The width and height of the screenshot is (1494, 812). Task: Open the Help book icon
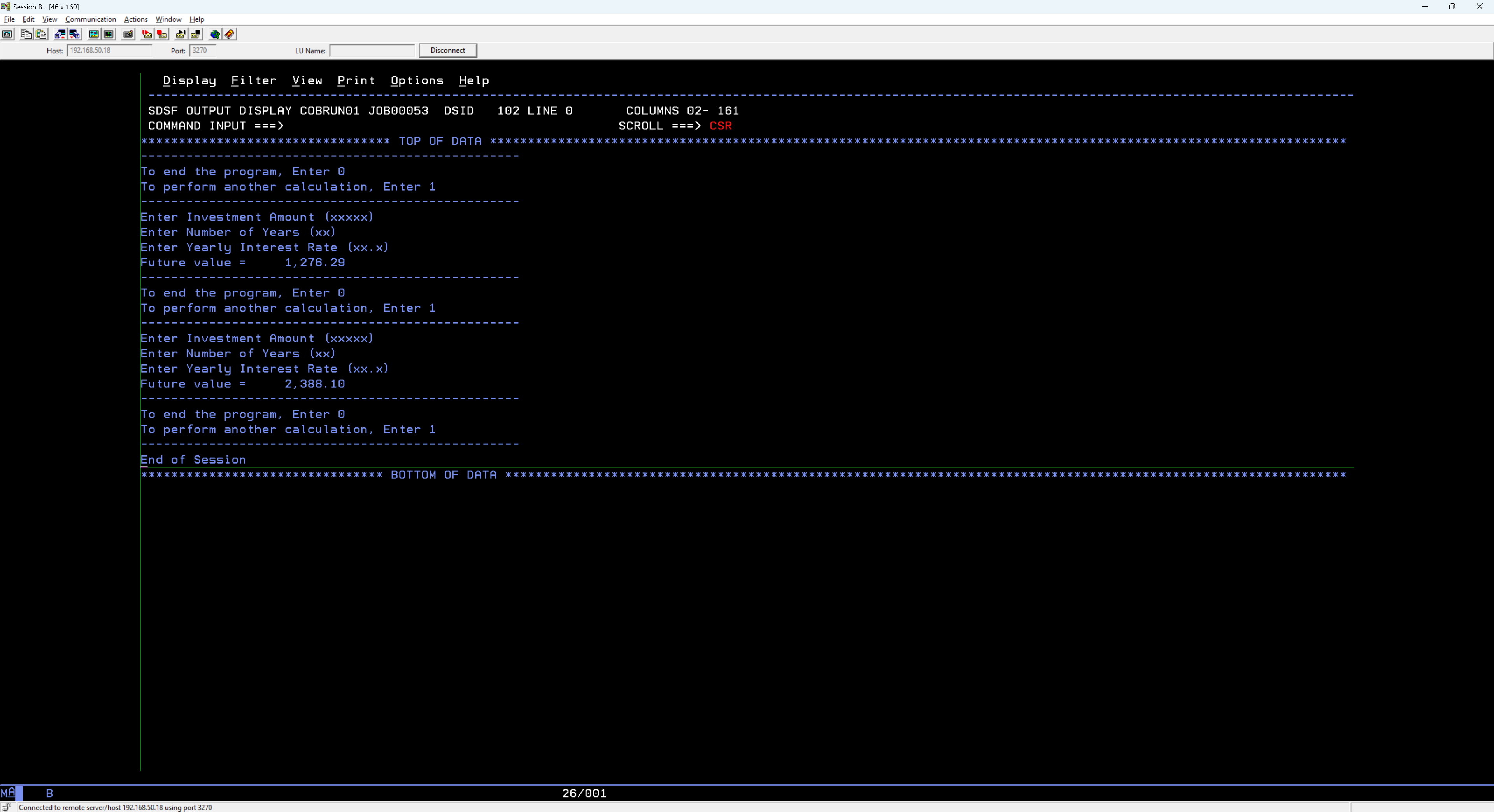pos(230,34)
